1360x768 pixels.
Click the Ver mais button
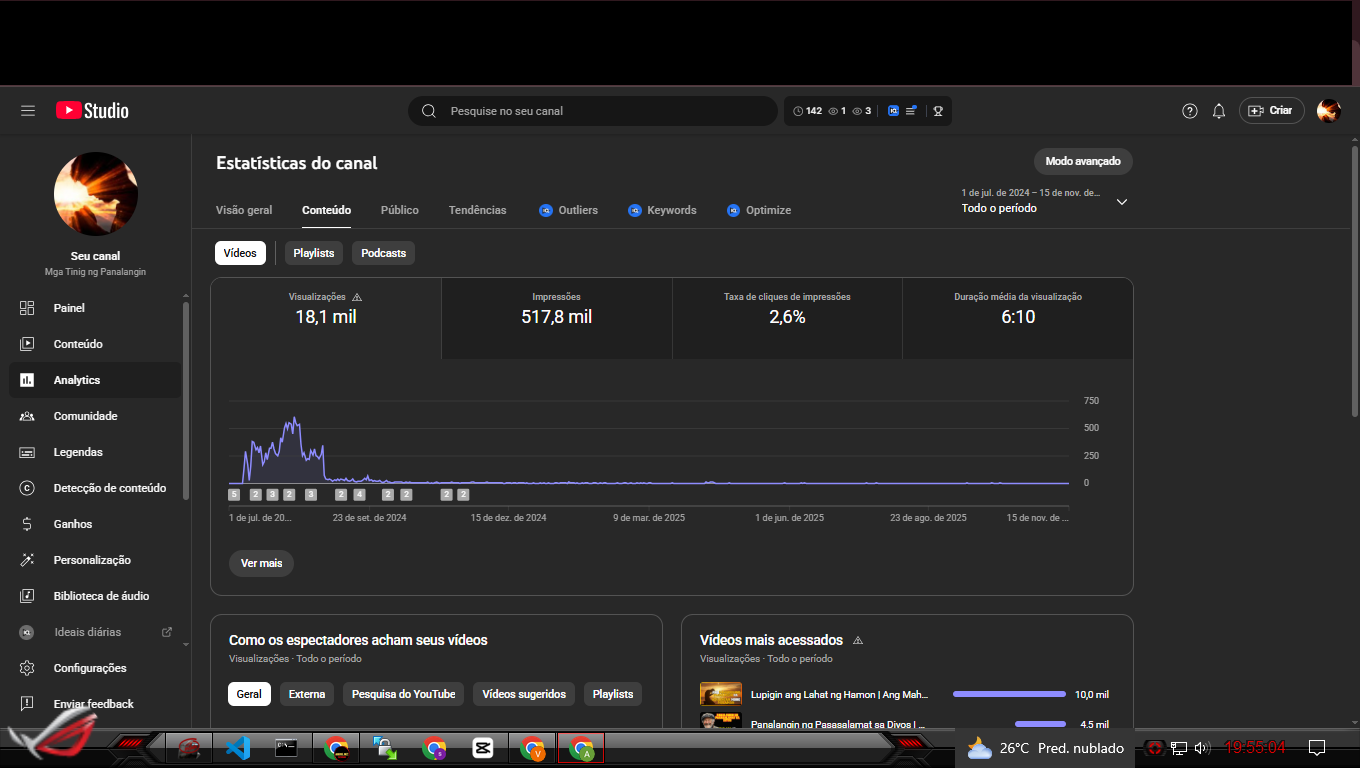point(261,563)
